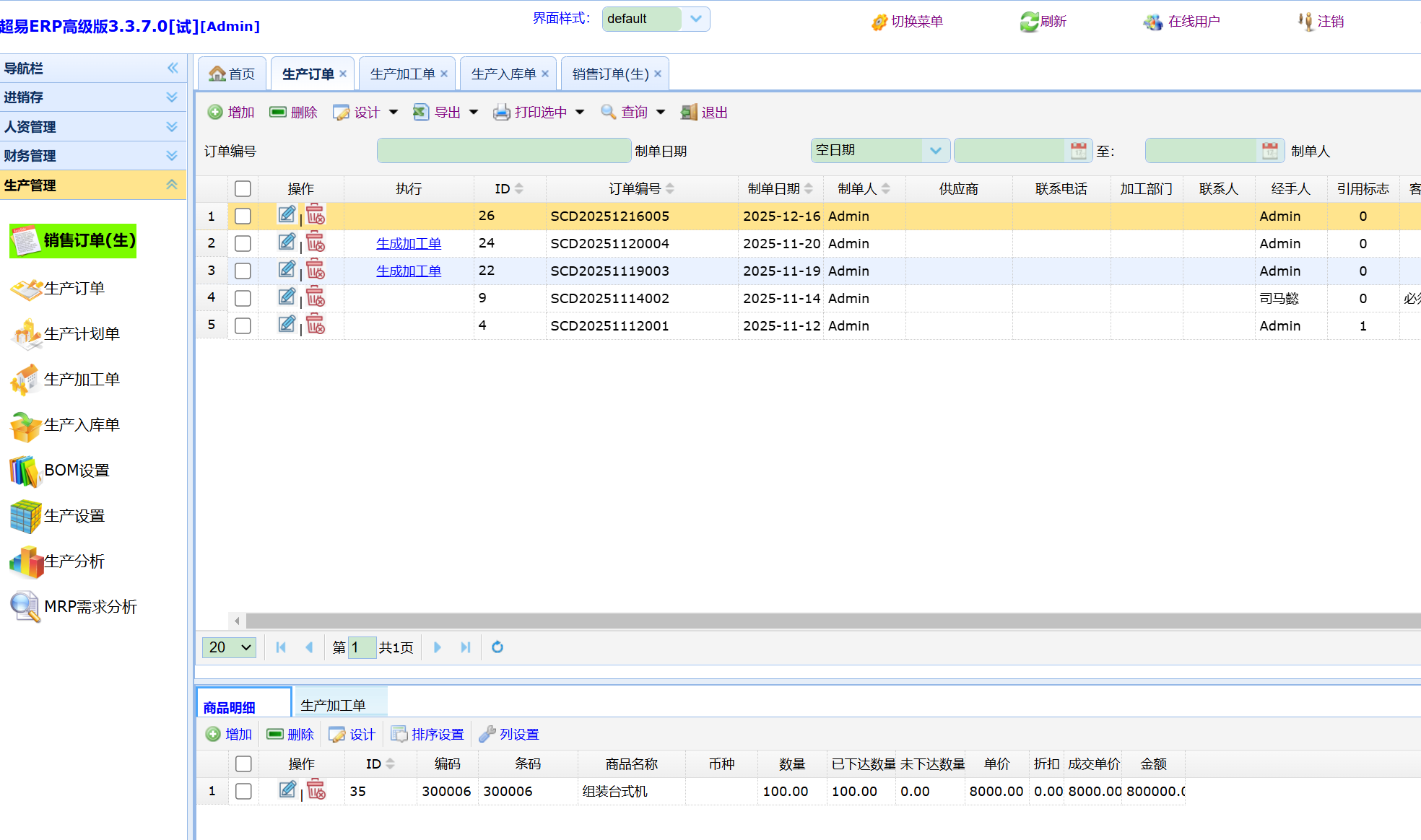
Task: Expand the 空日期 date type dropdown
Action: pyautogui.click(x=935, y=151)
